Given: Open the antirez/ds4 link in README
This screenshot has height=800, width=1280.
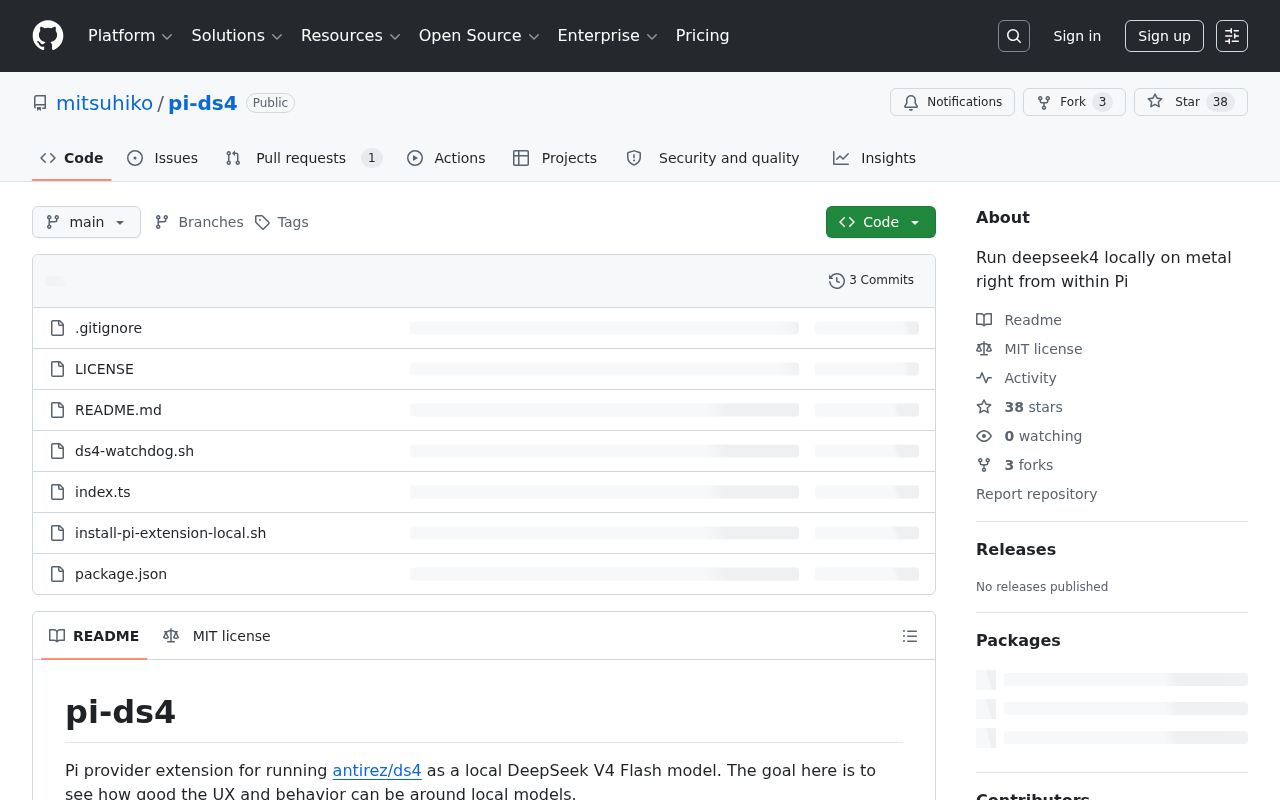Looking at the screenshot, I should (377, 770).
